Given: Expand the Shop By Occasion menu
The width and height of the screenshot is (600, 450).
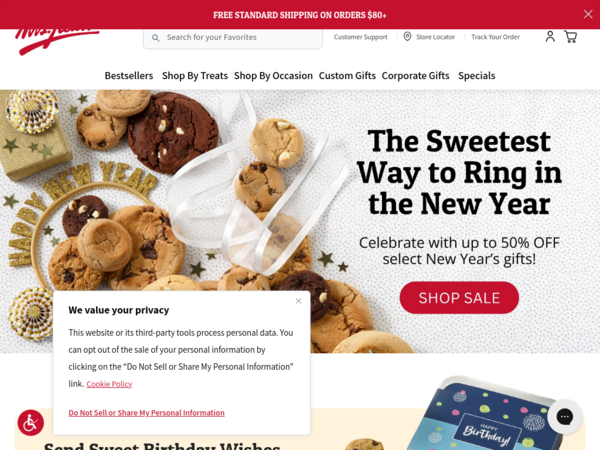Looking at the screenshot, I should click(273, 76).
